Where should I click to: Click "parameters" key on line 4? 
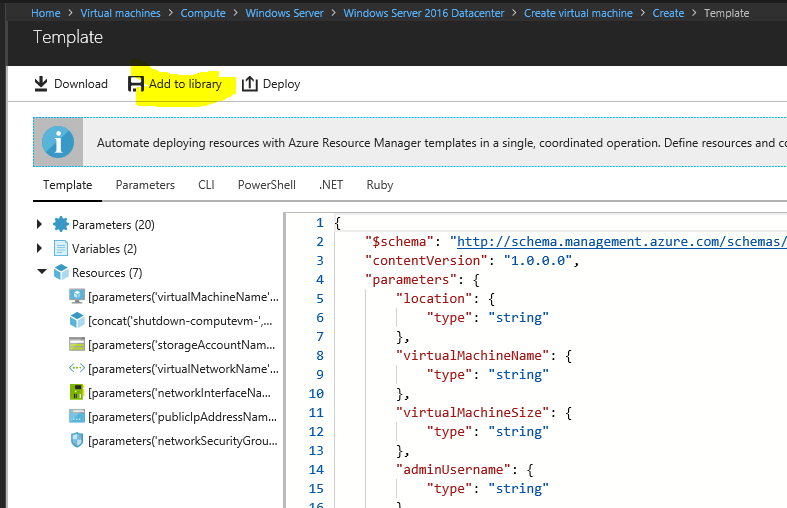(x=411, y=280)
